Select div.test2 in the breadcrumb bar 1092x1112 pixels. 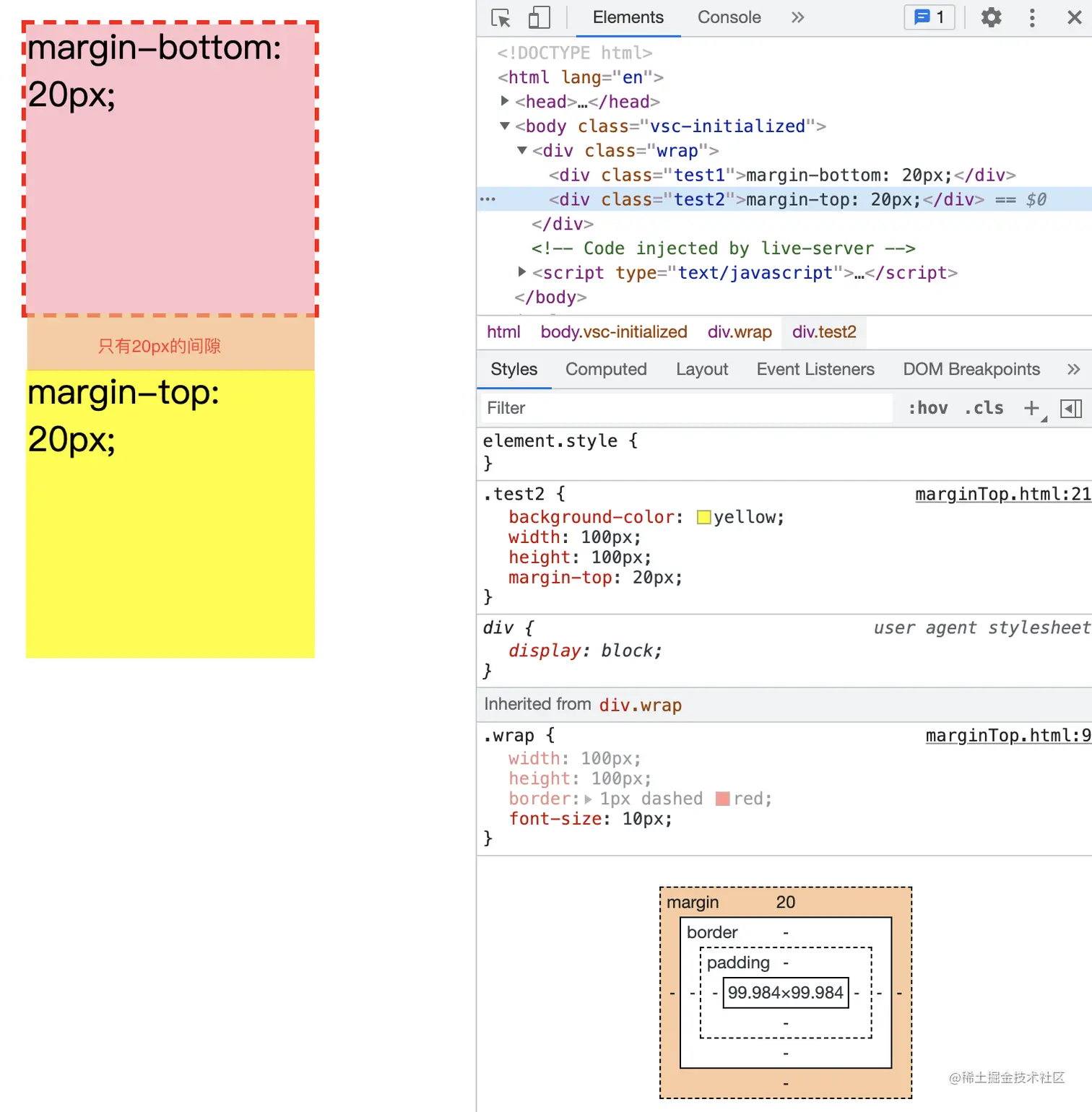(823, 332)
